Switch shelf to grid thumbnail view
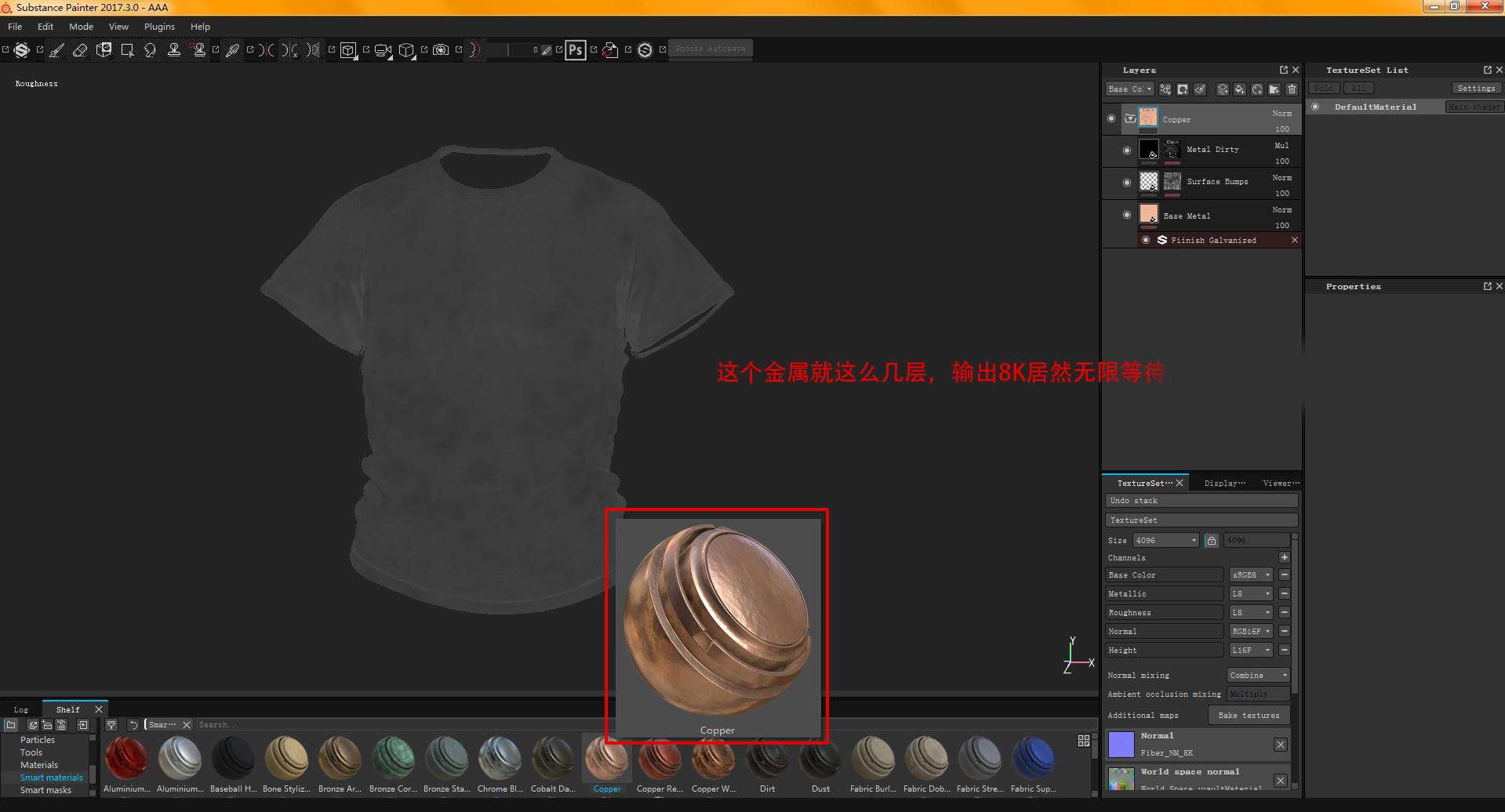1505x812 pixels. point(1084,741)
